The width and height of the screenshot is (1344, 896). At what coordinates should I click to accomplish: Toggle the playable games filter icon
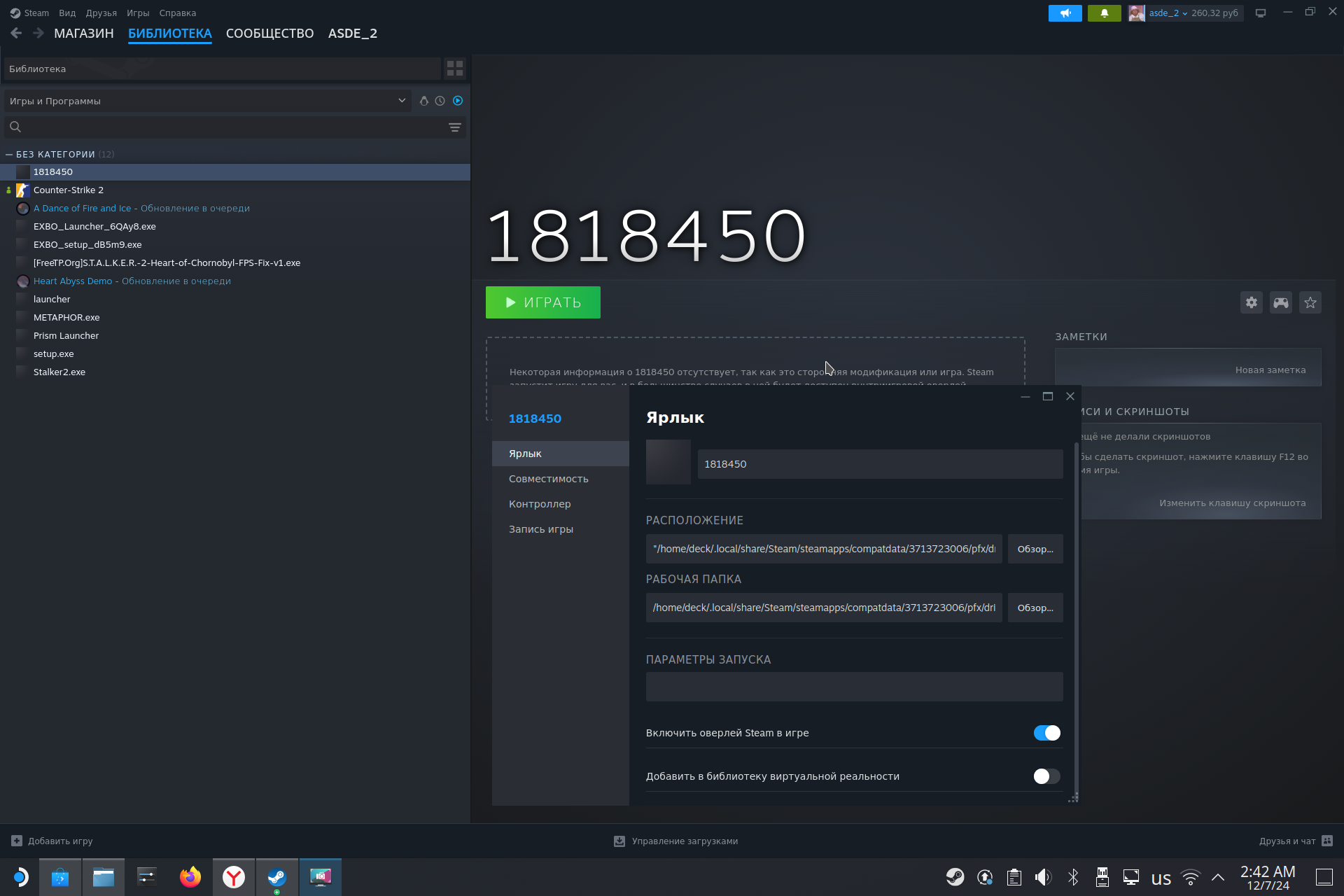point(458,101)
